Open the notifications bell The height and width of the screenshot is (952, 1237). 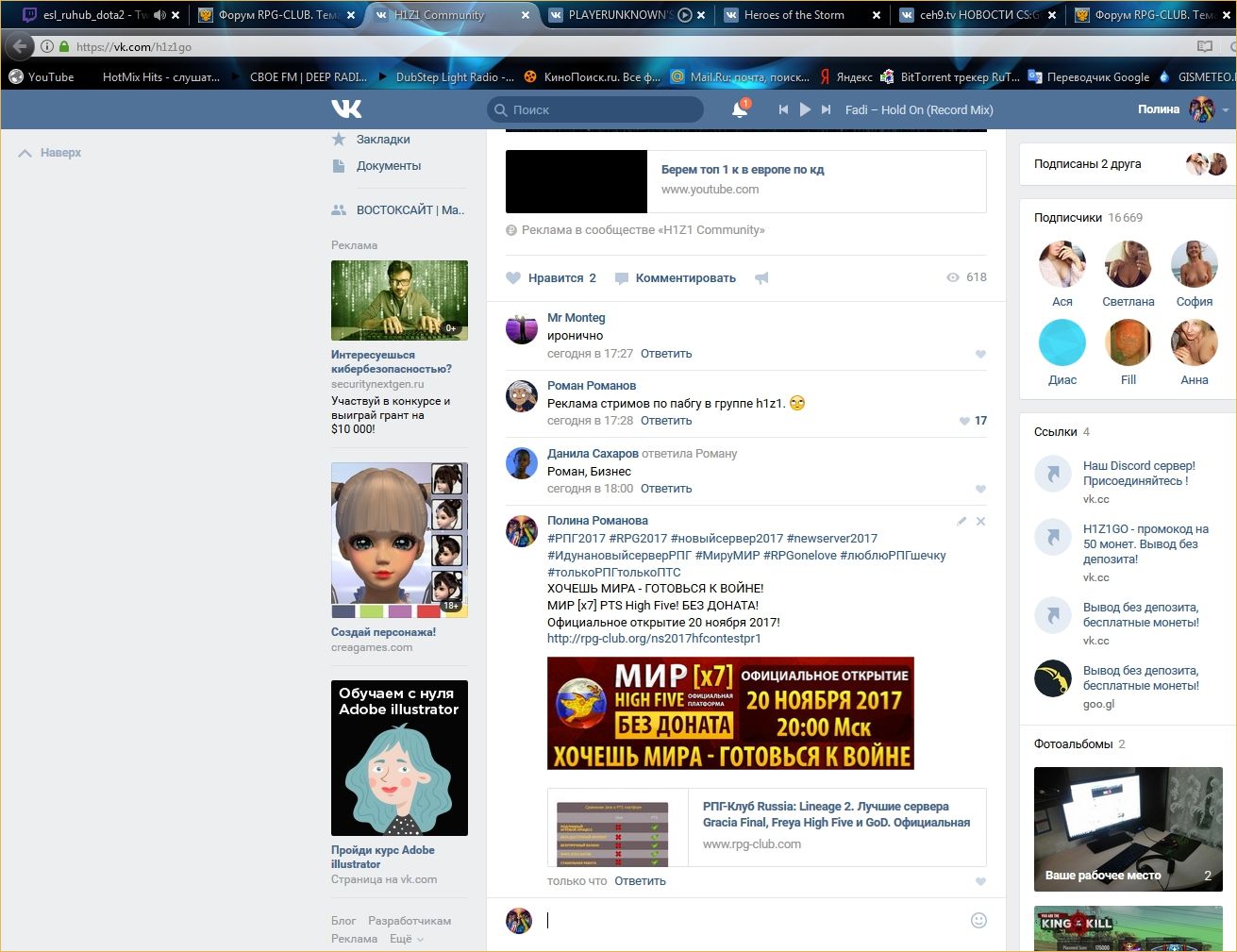pos(740,109)
